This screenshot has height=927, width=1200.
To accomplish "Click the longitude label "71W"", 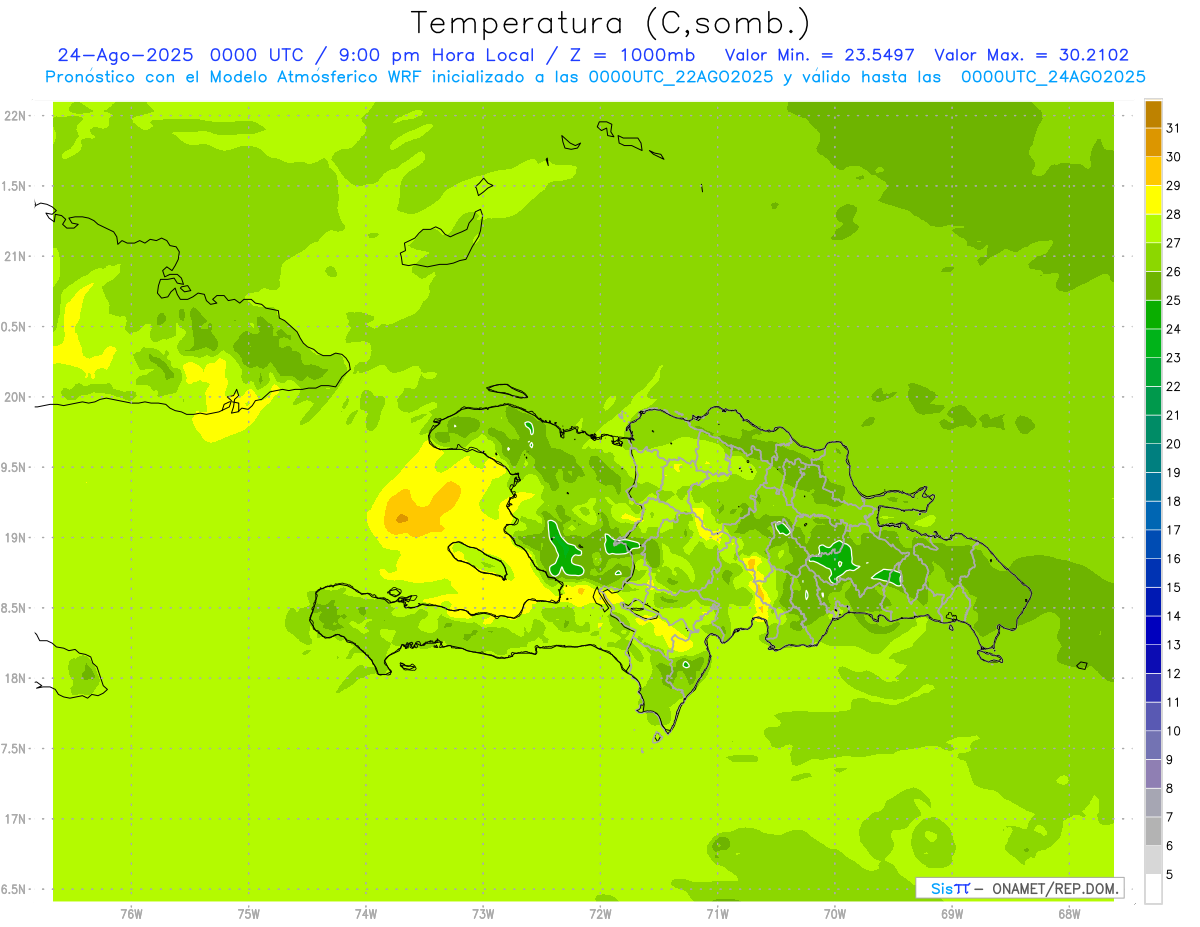I will tap(717, 914).
